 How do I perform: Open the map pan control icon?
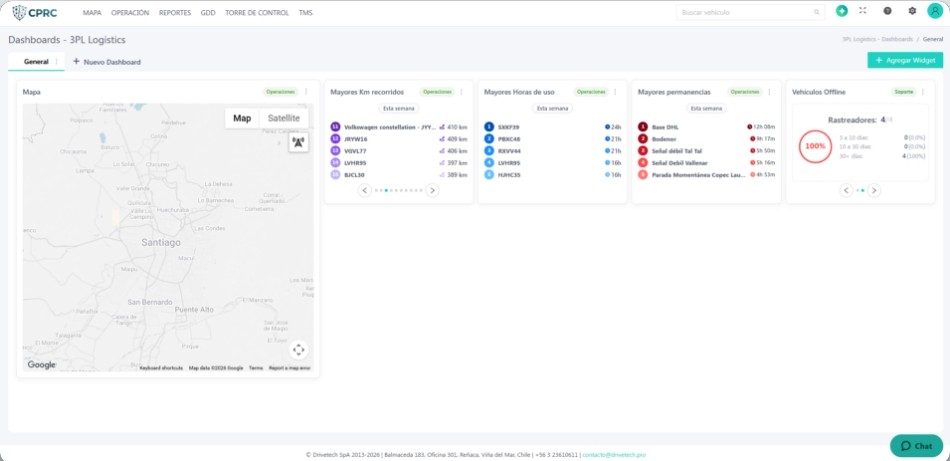(x=298, y=350)
